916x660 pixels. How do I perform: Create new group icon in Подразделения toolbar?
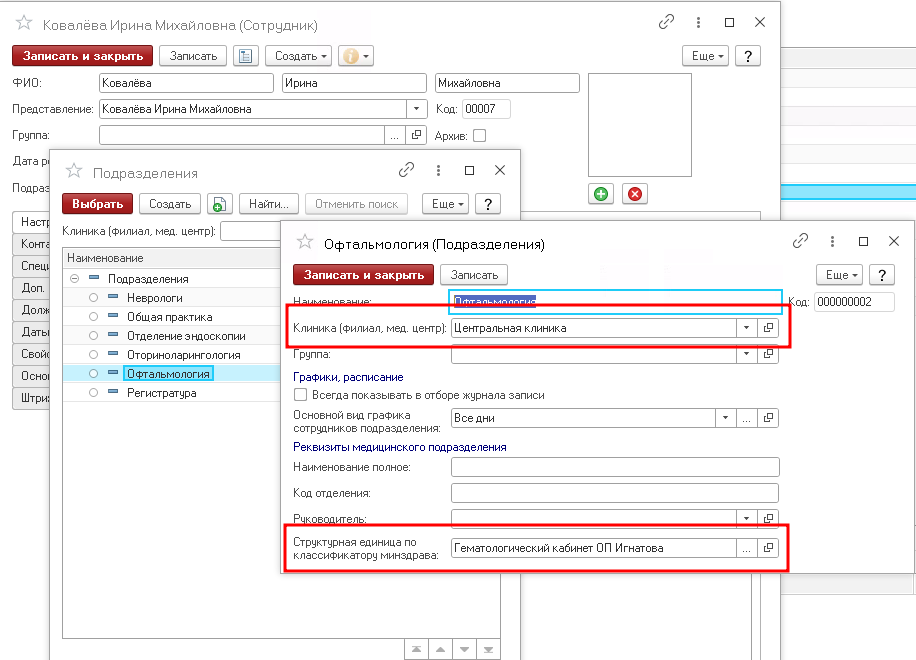coord(220,204)
